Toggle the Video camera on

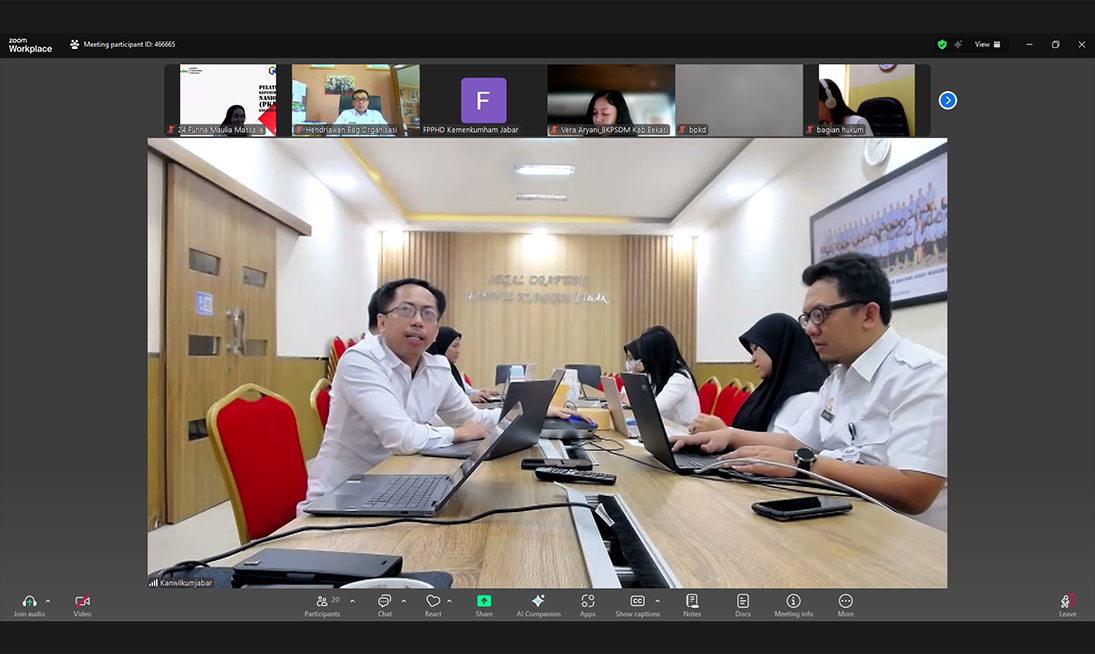click(x=82, y=602)
